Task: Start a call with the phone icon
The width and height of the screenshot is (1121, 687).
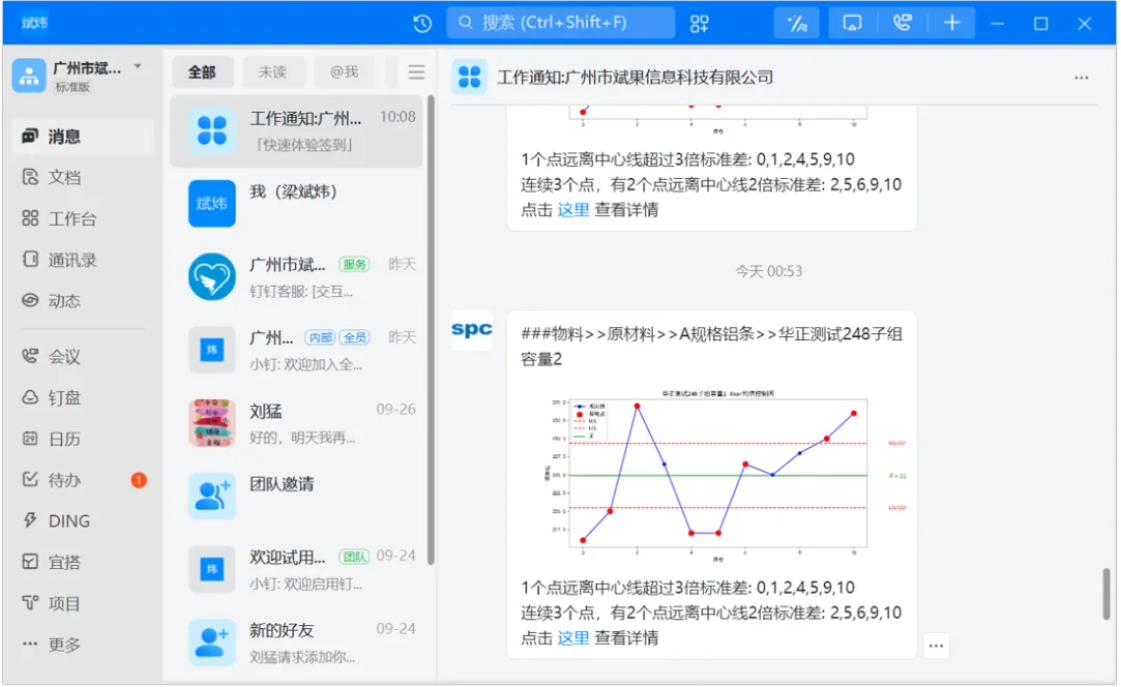Action: coord(902,23)
